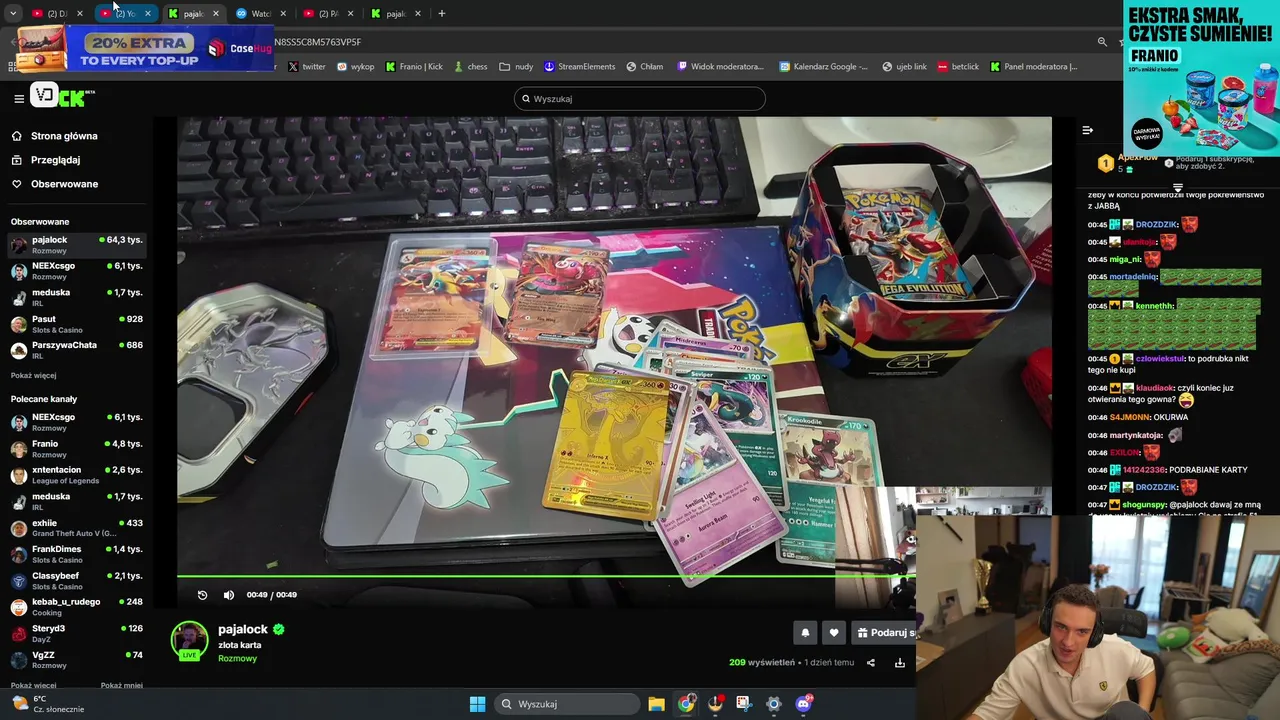Open the Kick hamburger sidebar menu

pyautogui.click(x=19, y=98)
